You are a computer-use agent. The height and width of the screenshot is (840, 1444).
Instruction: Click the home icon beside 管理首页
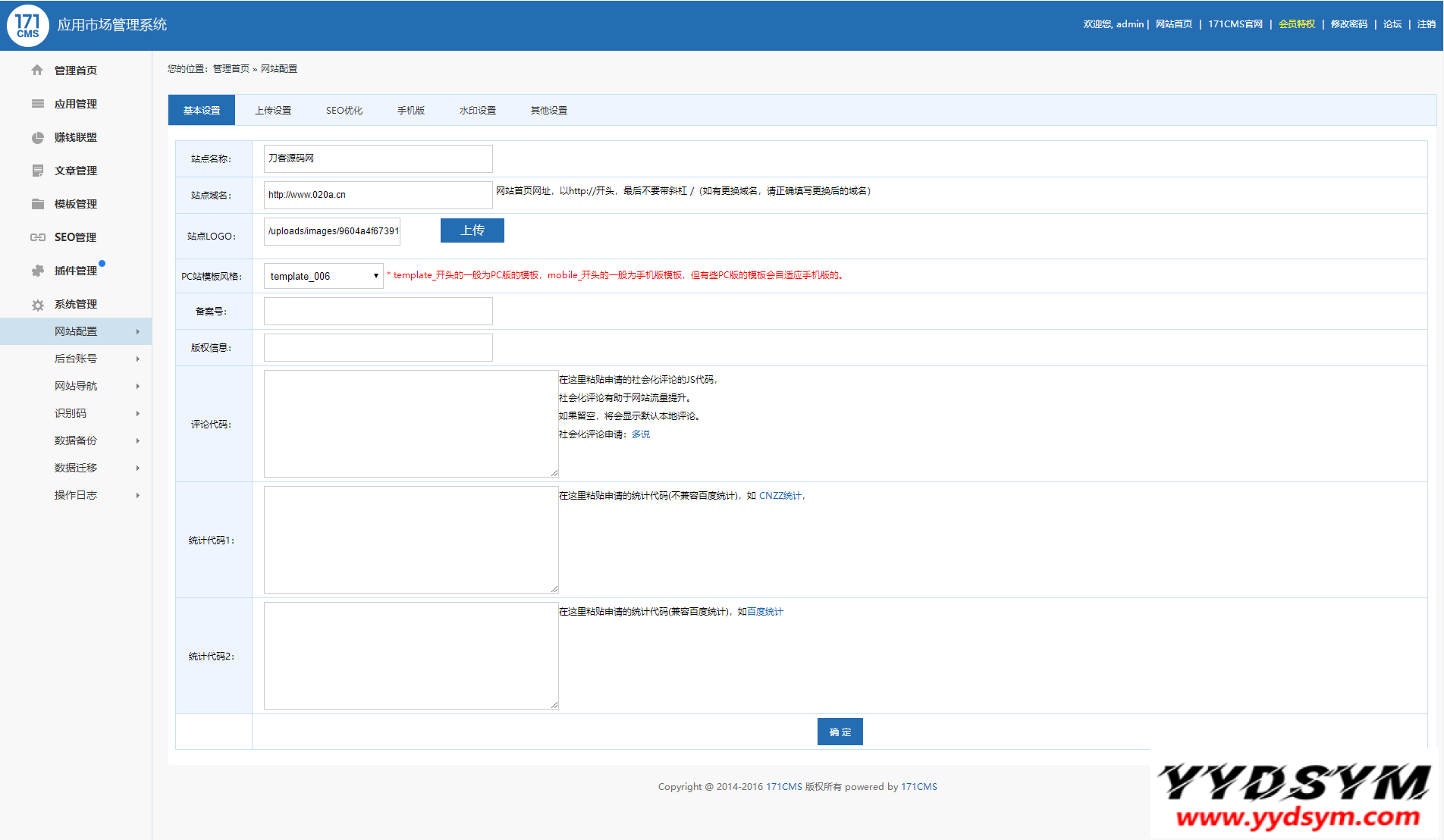click(x=37, y=71)
